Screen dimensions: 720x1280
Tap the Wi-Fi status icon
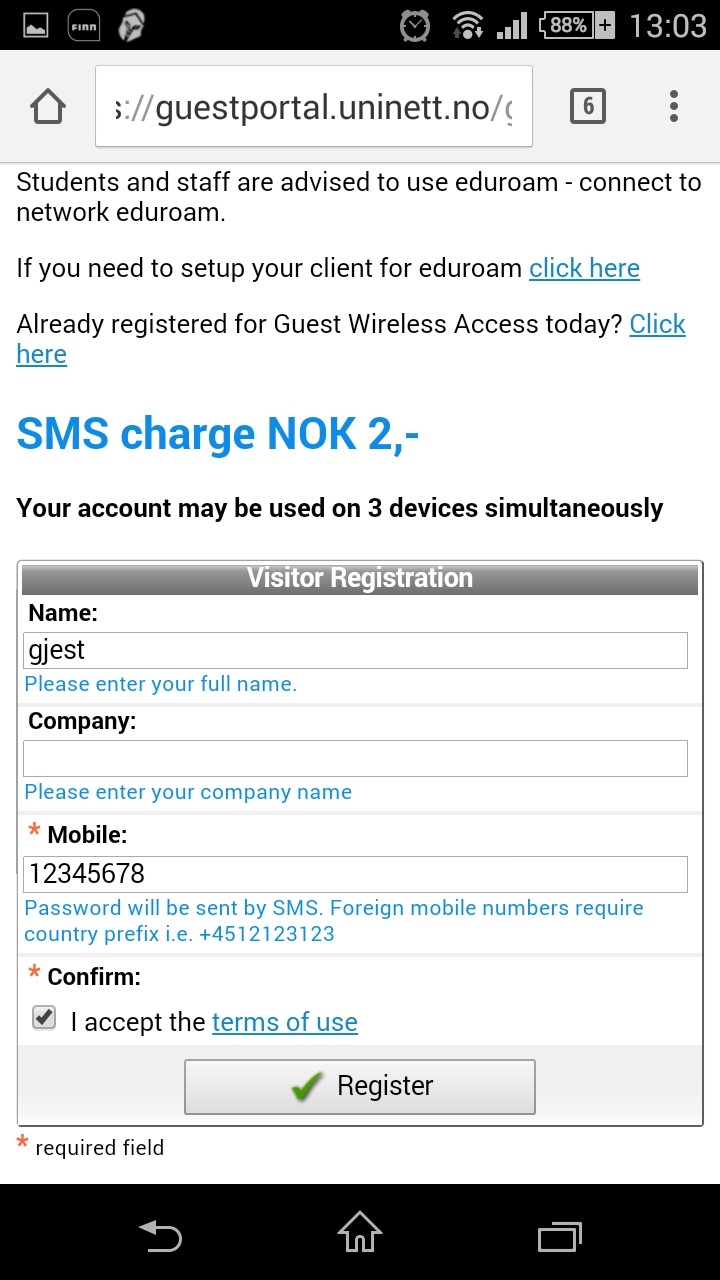[x=467, y=25]
